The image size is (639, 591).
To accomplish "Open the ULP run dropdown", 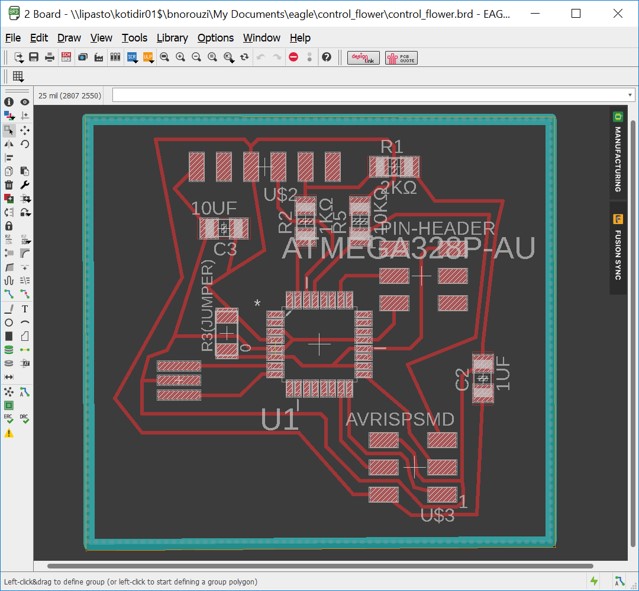I will pyautogui.click(x=148, y=57).
